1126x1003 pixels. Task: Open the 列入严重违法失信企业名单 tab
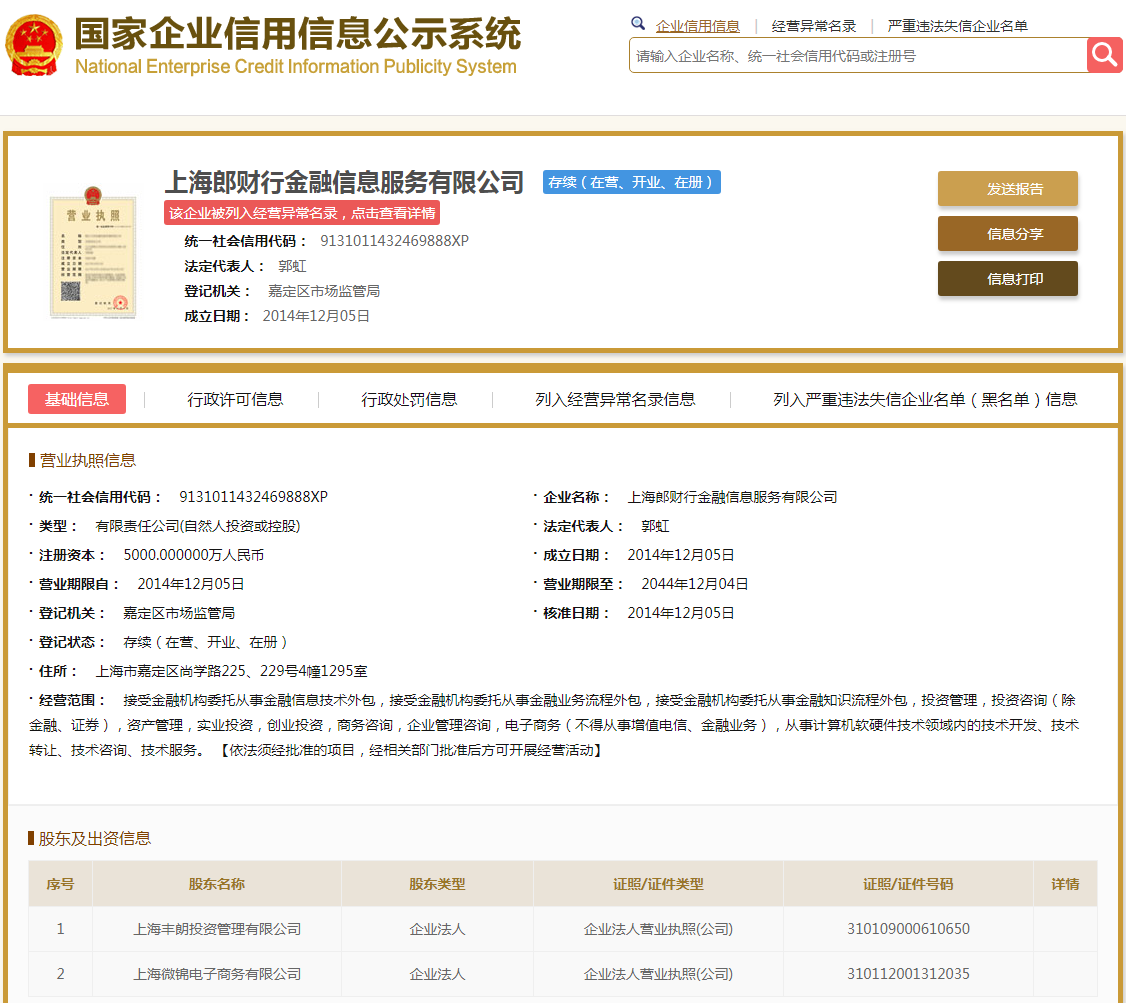coord(912,399)
